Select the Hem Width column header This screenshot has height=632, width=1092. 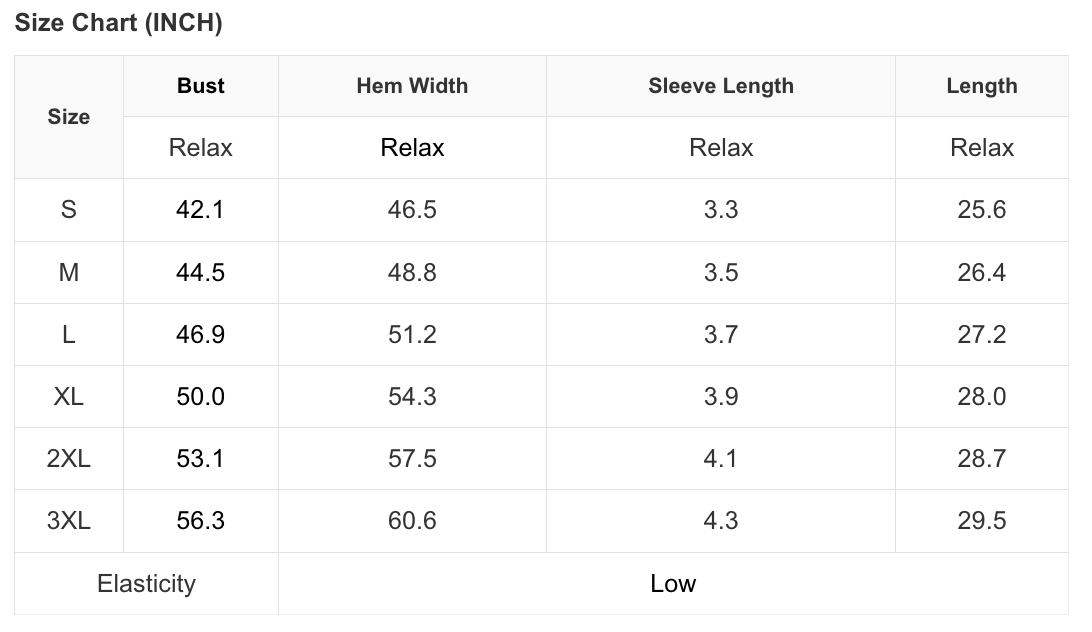412,86
